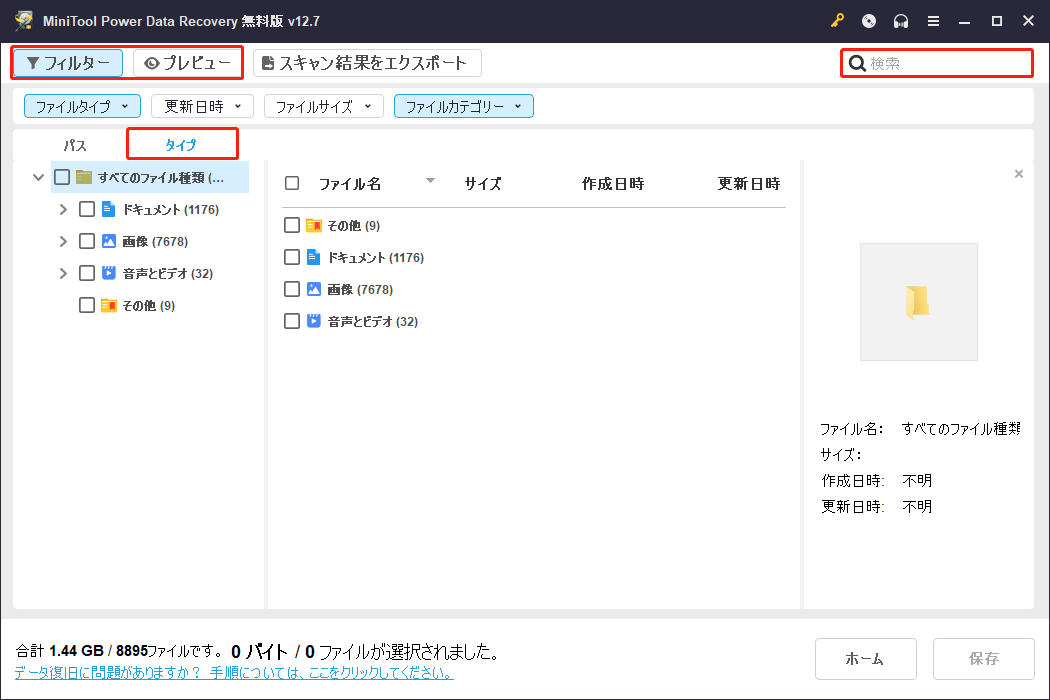Click the license key icon in title bar
Image resolution: width=1050 pixels, height=700 pixels.
tap(837, 20)
